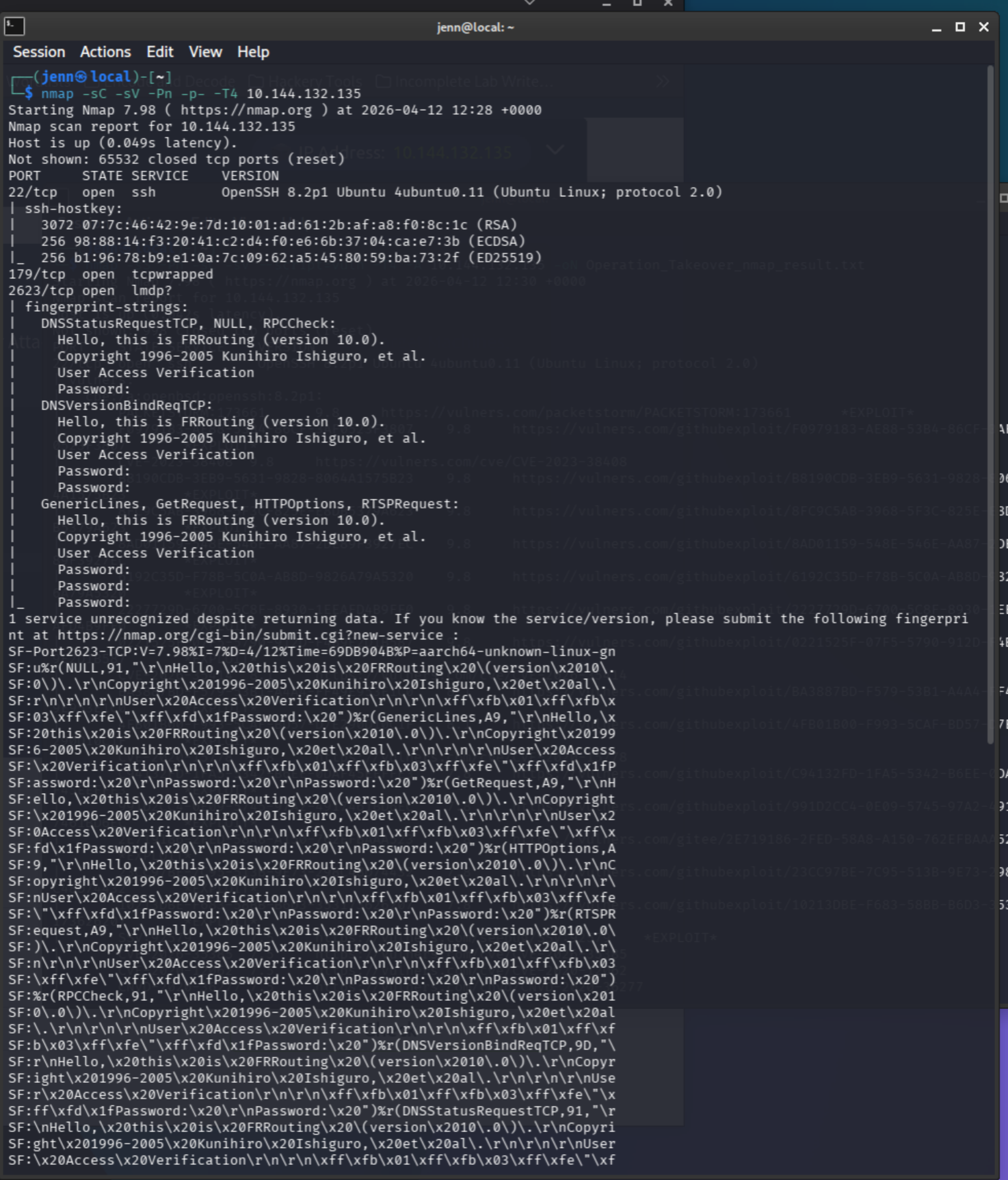Viewport: 1008px width, 1180px height.
Task: Click 'GenericLines, GetRequest, HTTPOptions, RTSPRequest:' line
Action: tap(250, 504)
